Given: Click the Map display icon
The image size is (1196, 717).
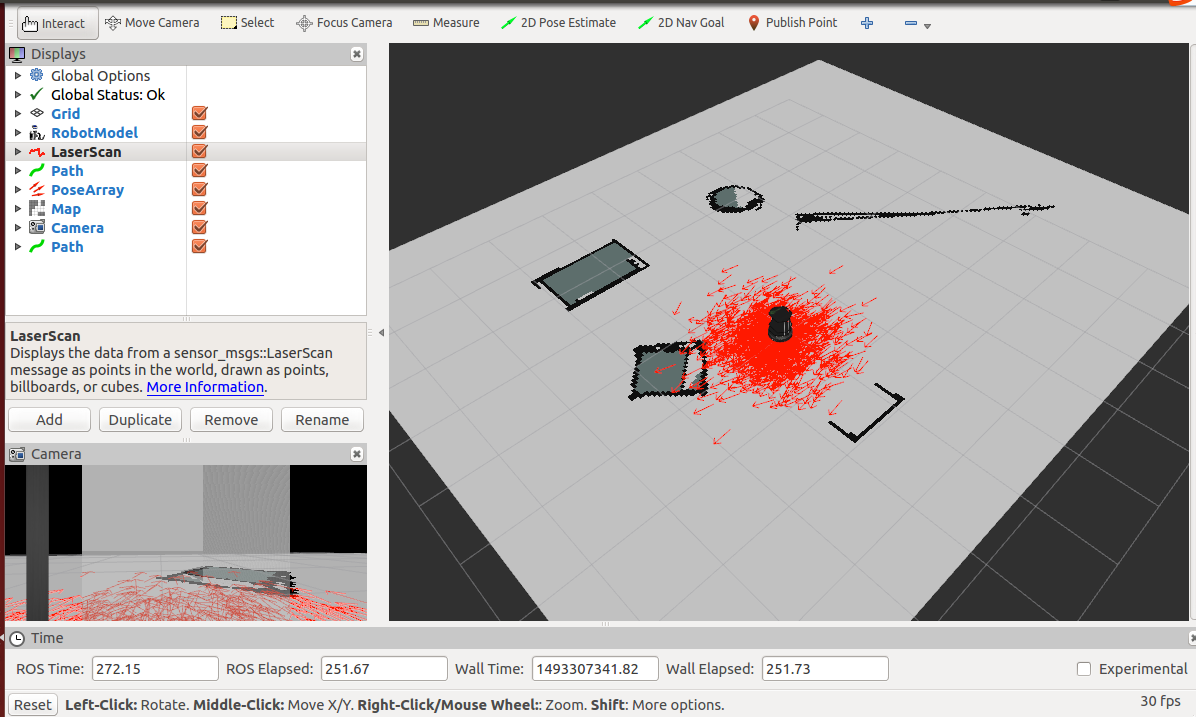Looking at the screenshot, I should click(37, 208).
